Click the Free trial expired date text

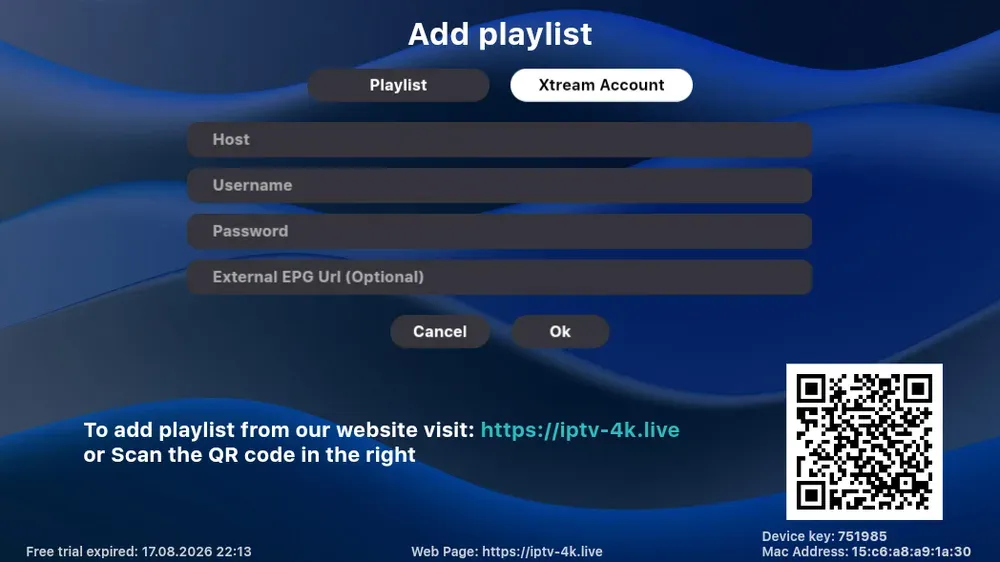click(138, 551)
